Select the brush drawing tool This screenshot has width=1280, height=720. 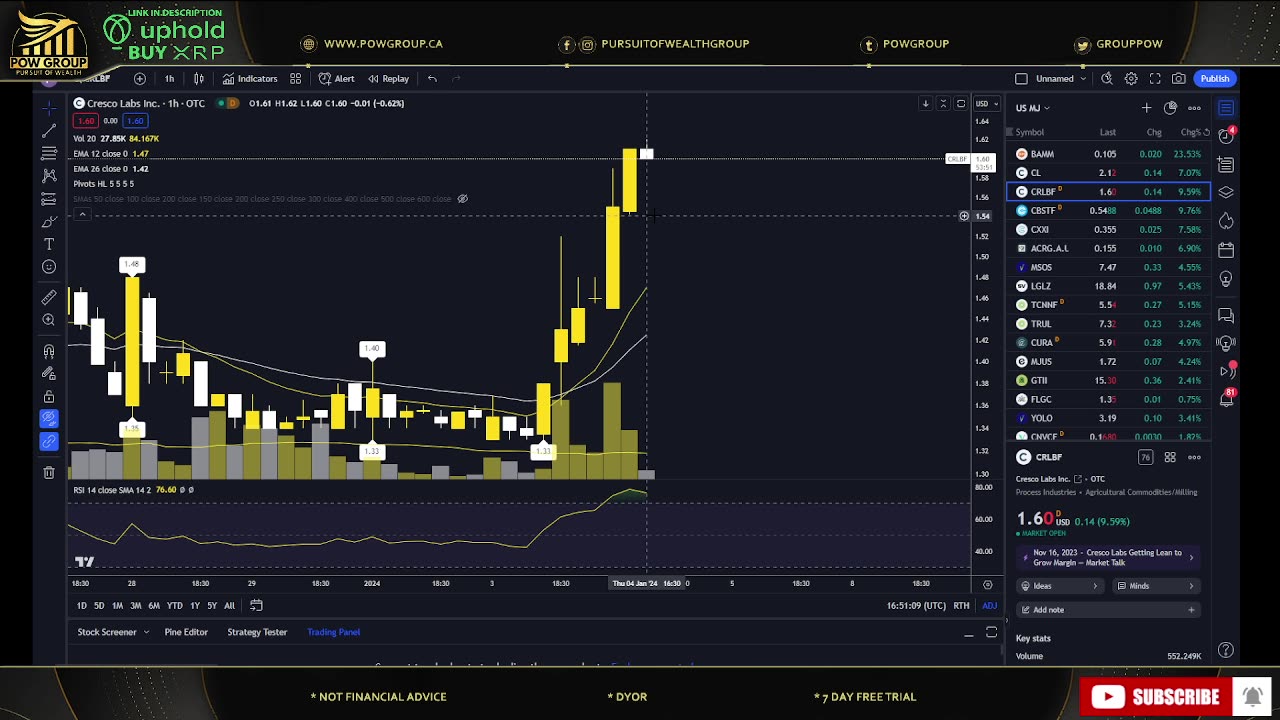point(48,222)
